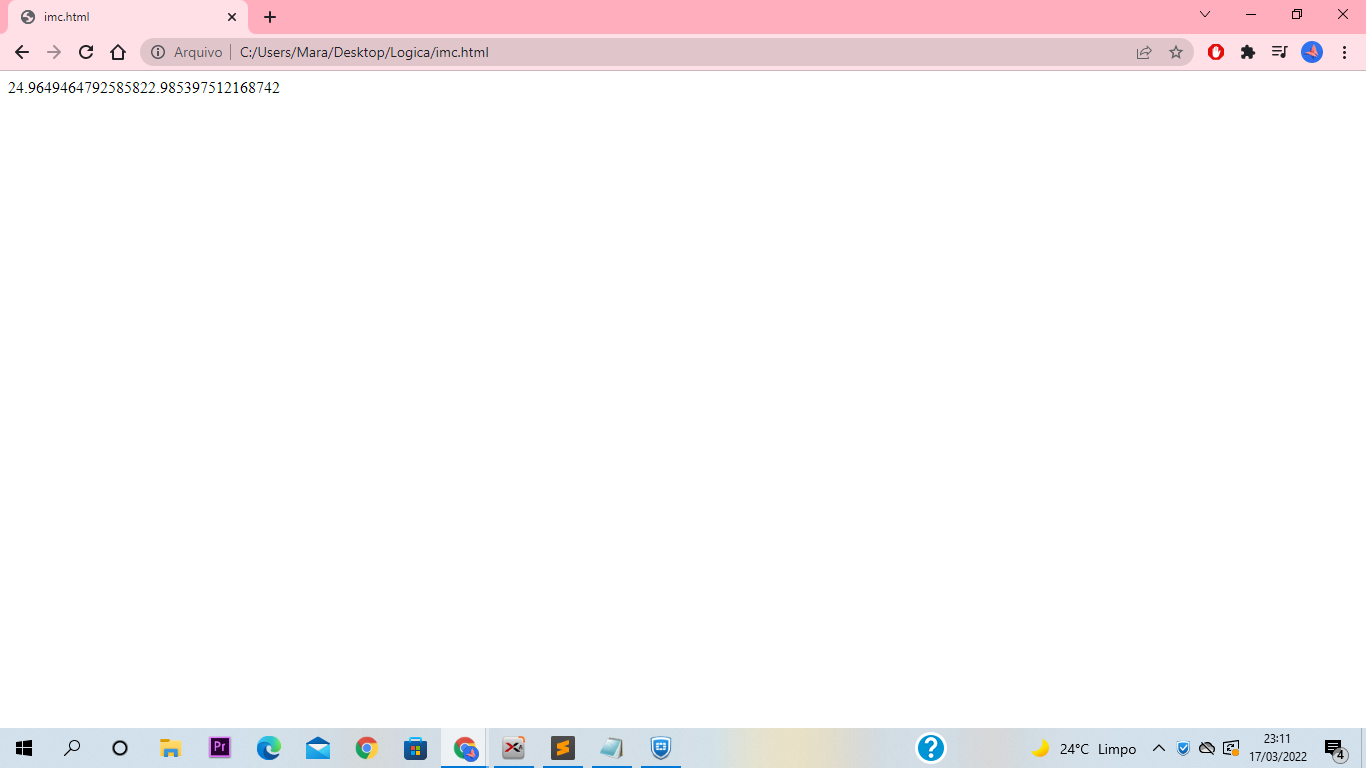Open Windows Security tray icon
Image resolution: width=1366 pixels, height=768 pixels.
click(1184, 749)
